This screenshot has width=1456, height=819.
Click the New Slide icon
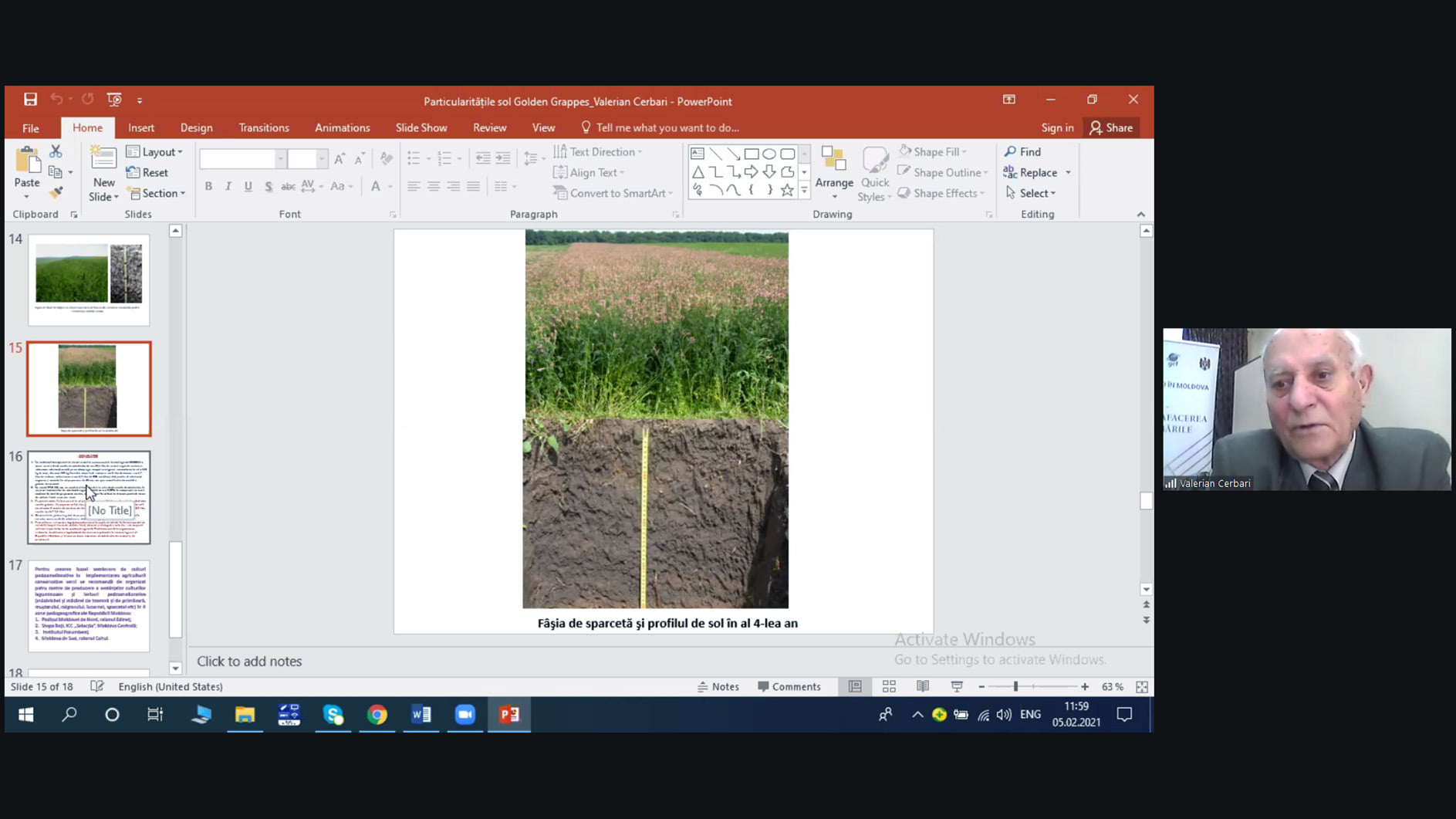pyautogui.click(x=103, y=159)
